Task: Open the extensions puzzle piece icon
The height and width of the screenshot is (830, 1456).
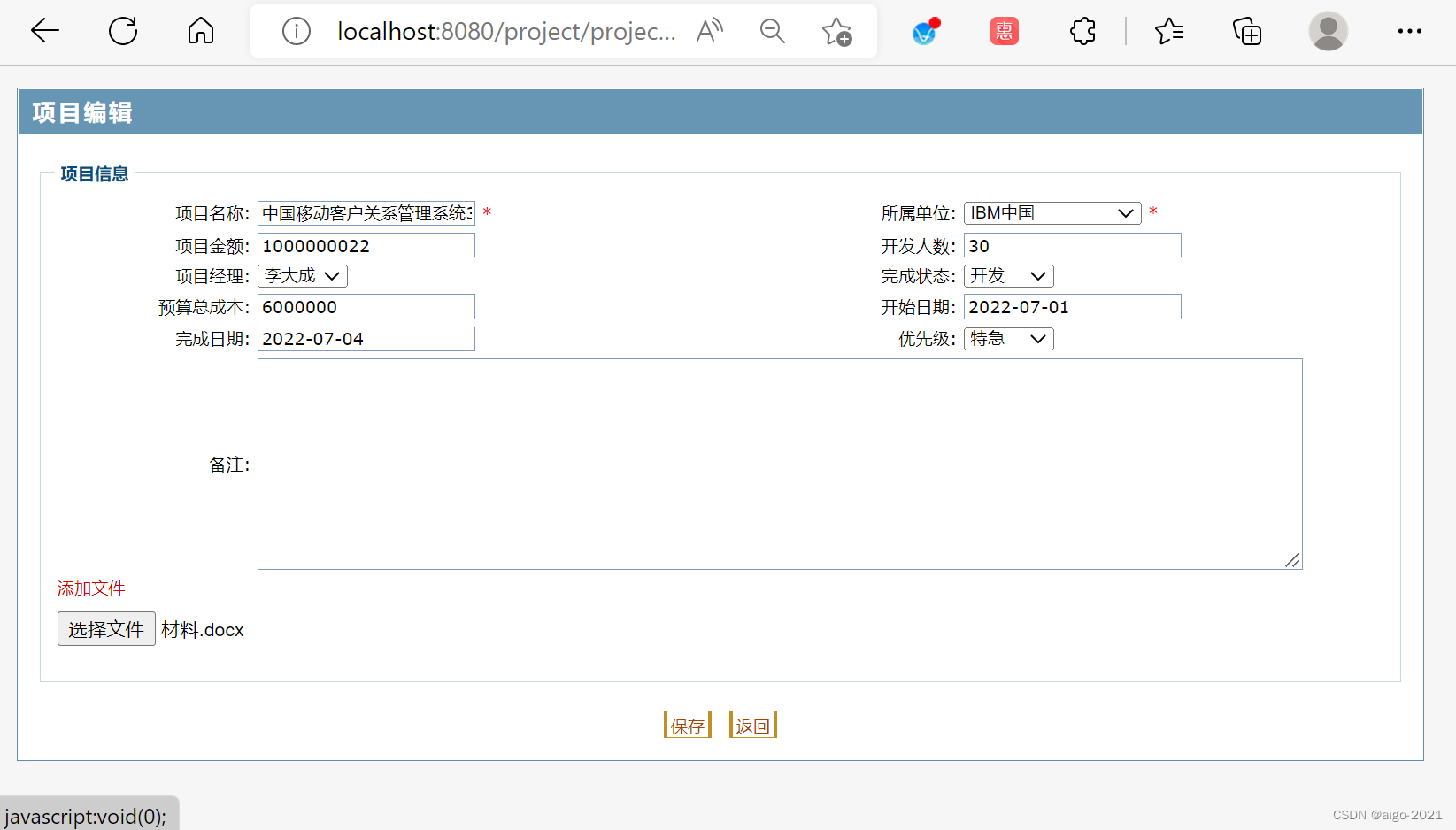Action: 1082,32
